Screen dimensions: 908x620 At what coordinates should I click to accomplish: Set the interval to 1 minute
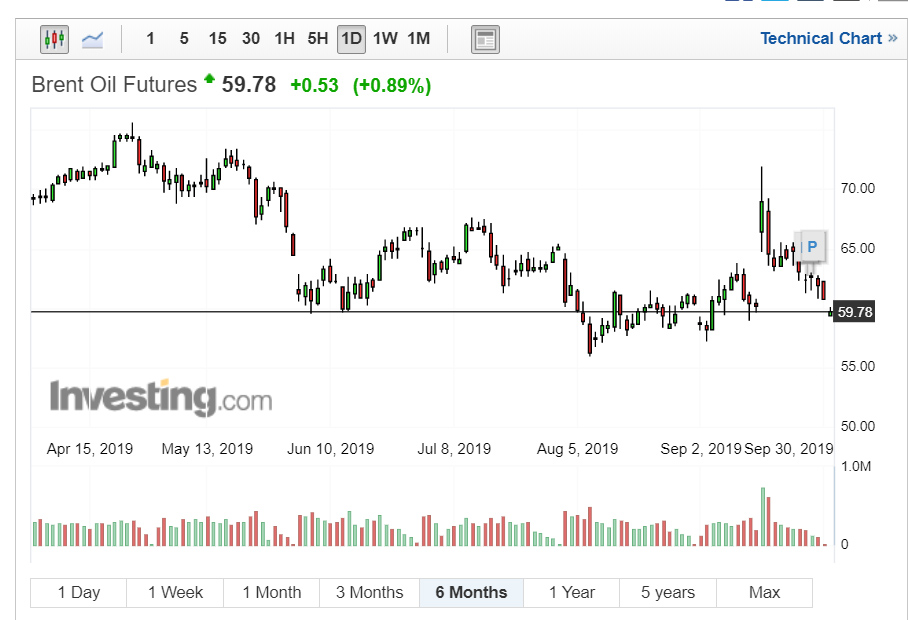150,39
